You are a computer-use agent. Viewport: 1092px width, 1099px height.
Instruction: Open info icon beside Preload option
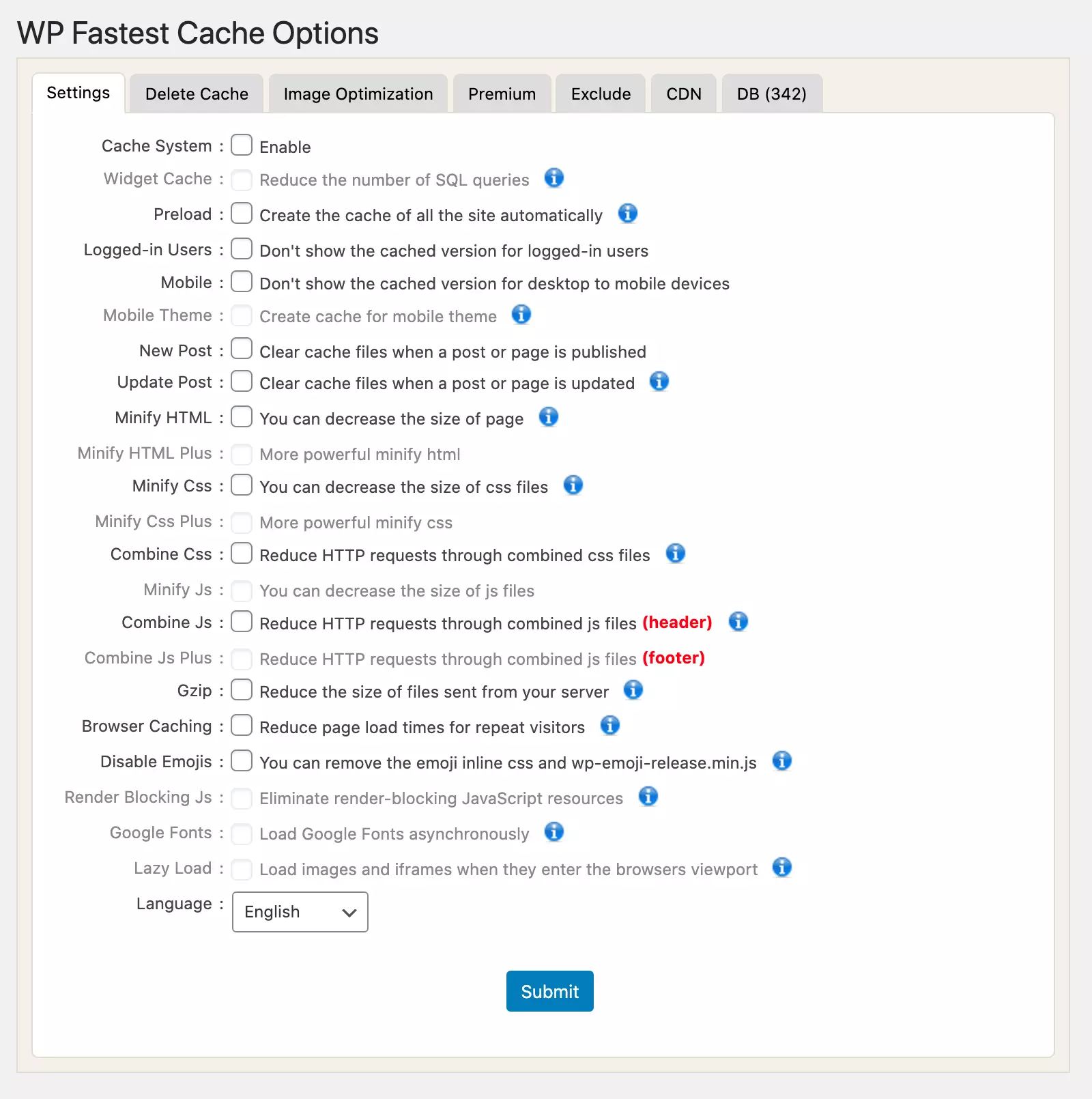click(627, 214)
